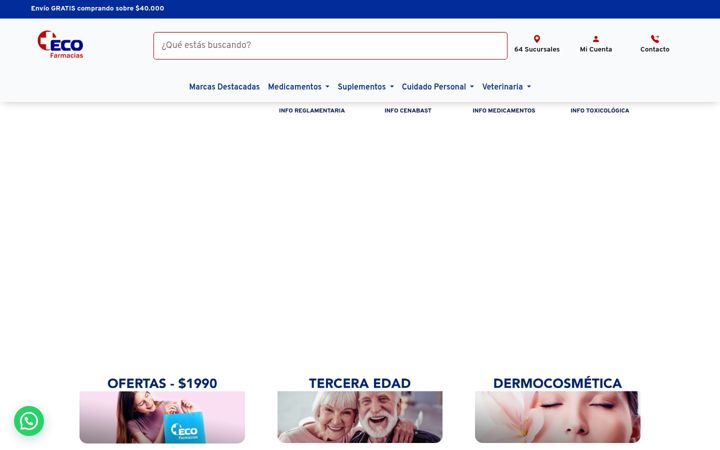Open the 64 Sucursales location pin icon

tap(537, 39)
